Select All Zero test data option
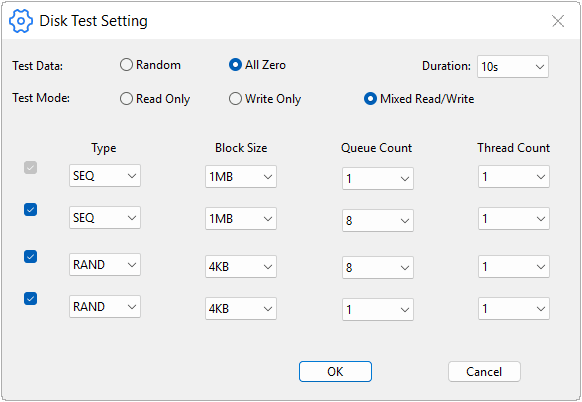Viewport: 582px width, 402px height. [257, 65]
